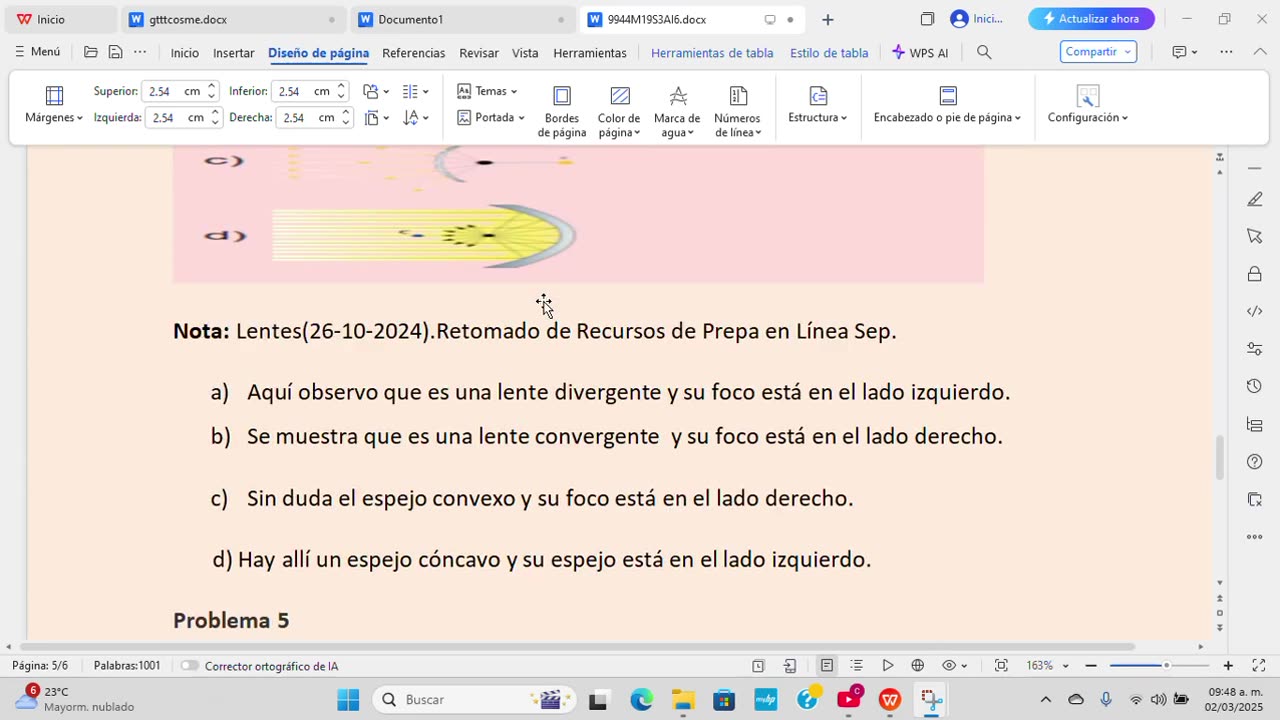The image size is (1280, 720).
Task: Open the code icon in right sidebar
Action: click(x=1255, y=311)
